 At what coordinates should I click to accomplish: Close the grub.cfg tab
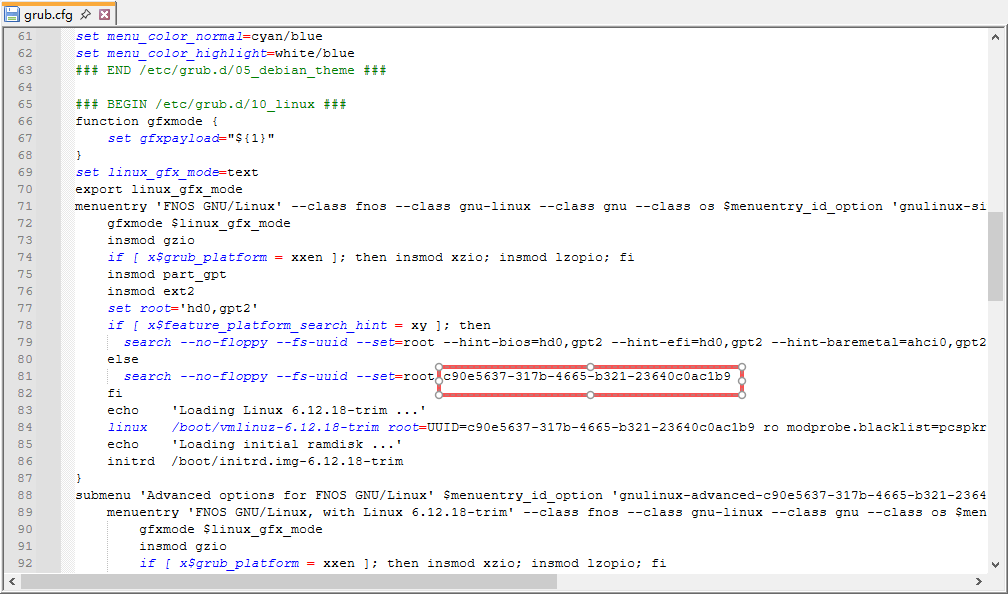(x=104, y=15)
